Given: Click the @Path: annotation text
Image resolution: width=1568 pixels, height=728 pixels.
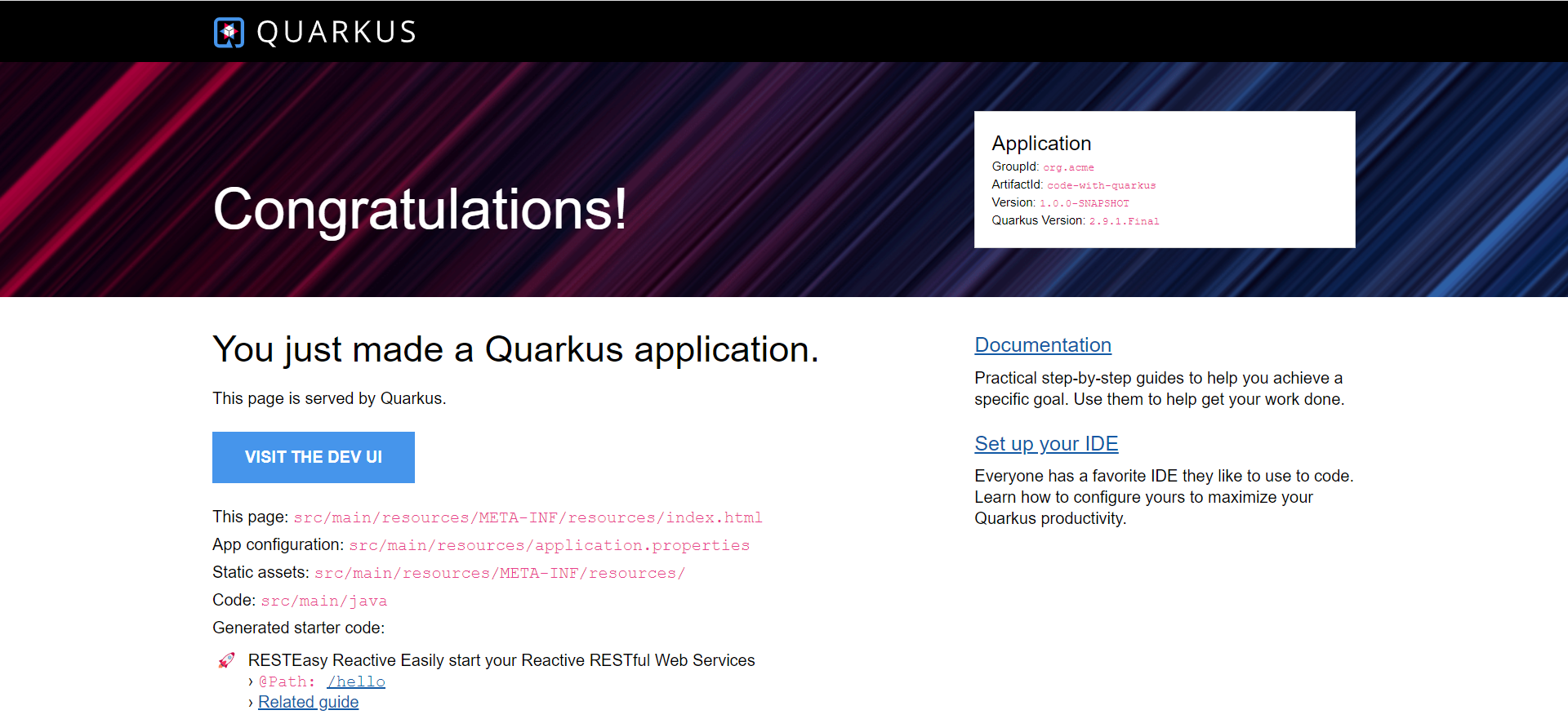Looking at the screenshot, I should (x=287, y=681).
